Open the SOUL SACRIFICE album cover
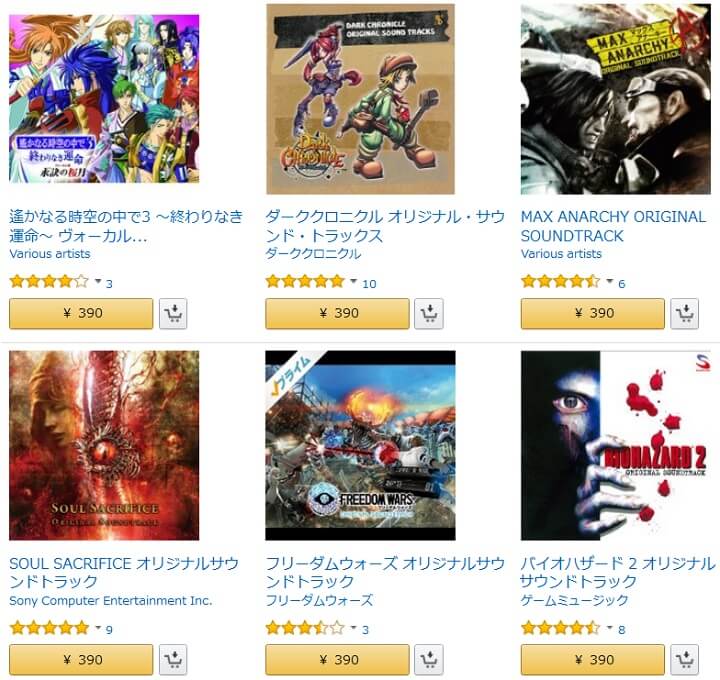The height and width of the screenshot is (680, 720). (x=104, y=445)
